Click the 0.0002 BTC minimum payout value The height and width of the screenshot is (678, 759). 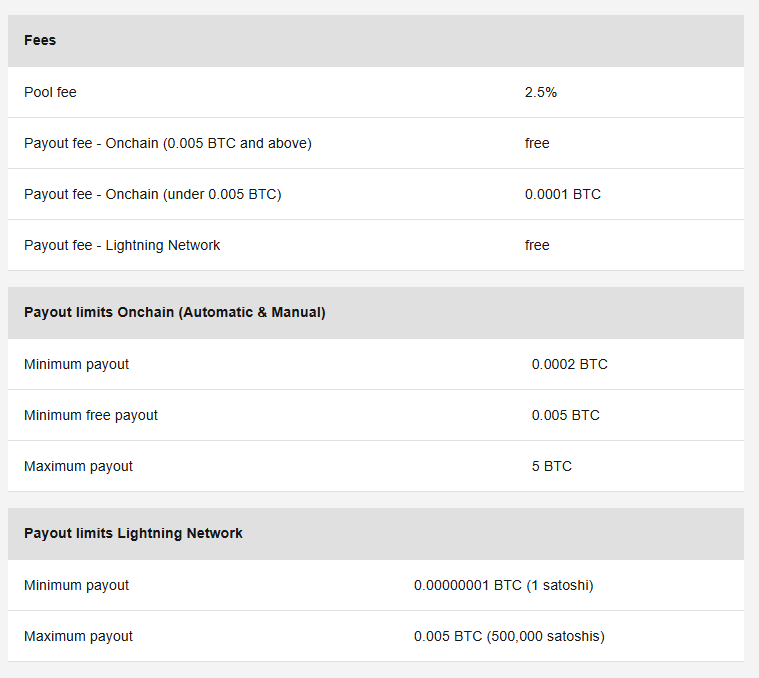[x=569, y=364]
